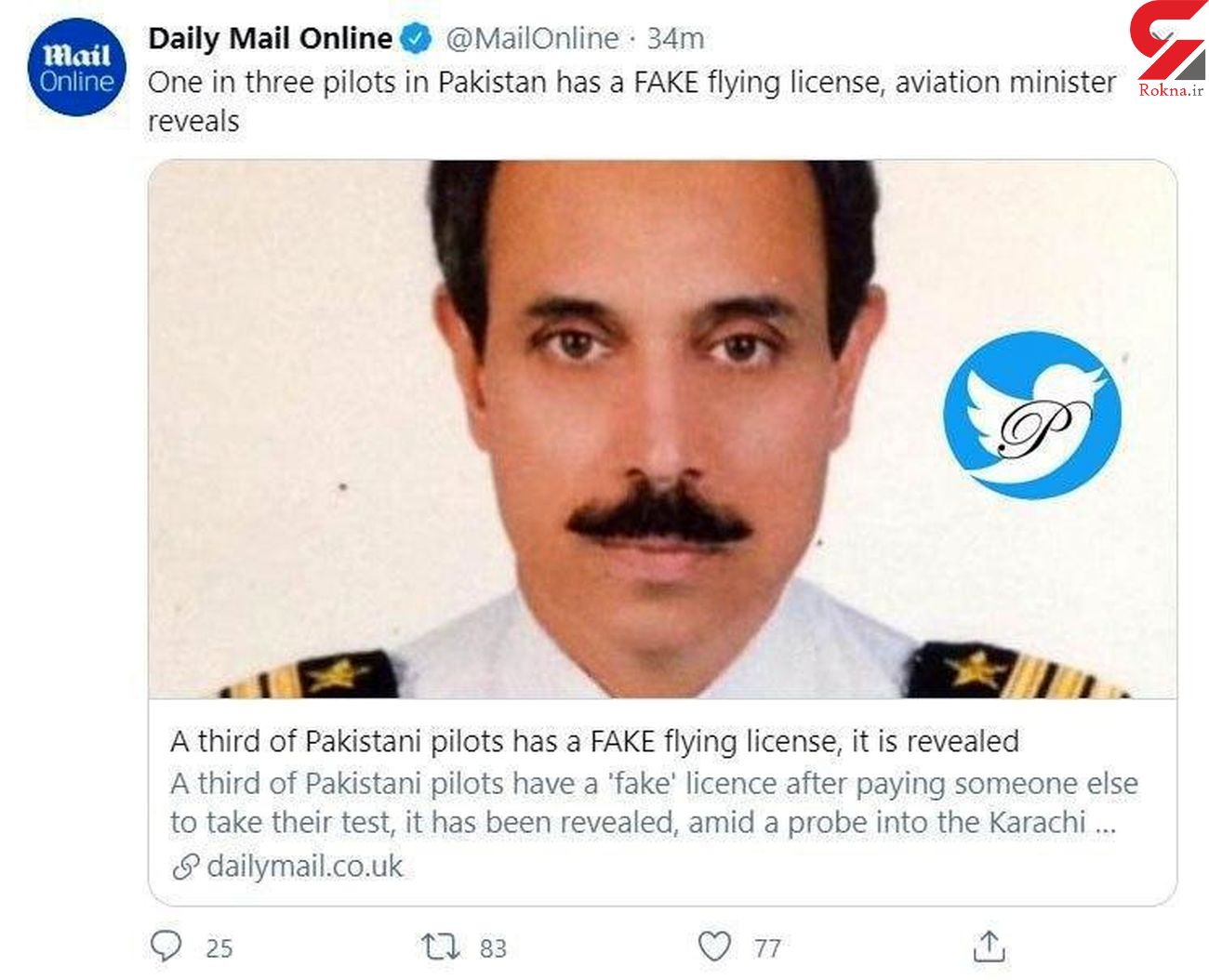1209x980 pixels.
Task: Share tweet via the upload icon
Action: (989, 947)
